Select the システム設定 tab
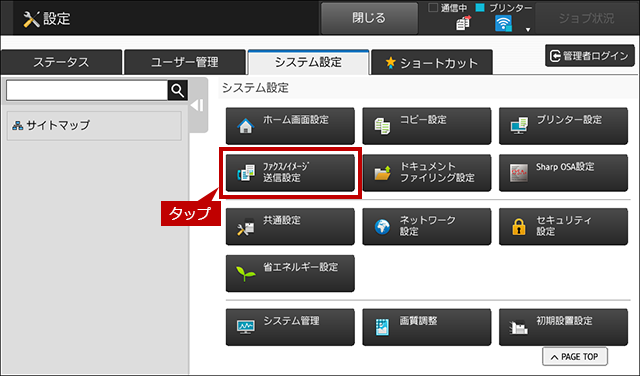640x376 pixels. pos(308,62)
